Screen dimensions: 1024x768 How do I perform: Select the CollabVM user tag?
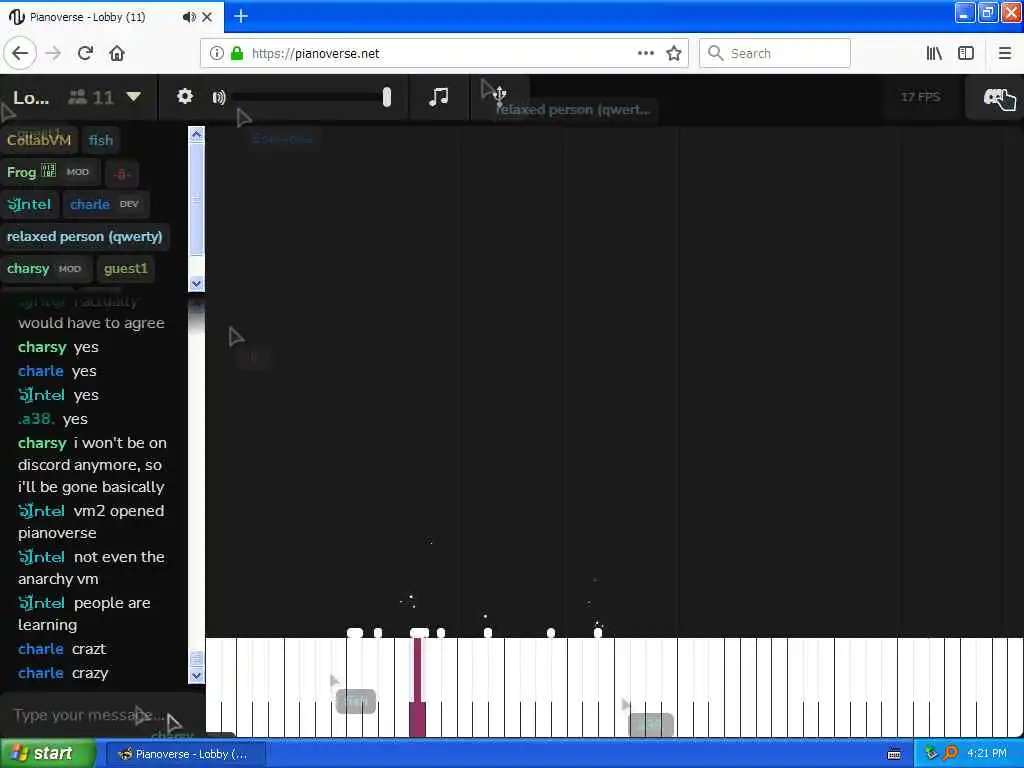pos(39,140)
